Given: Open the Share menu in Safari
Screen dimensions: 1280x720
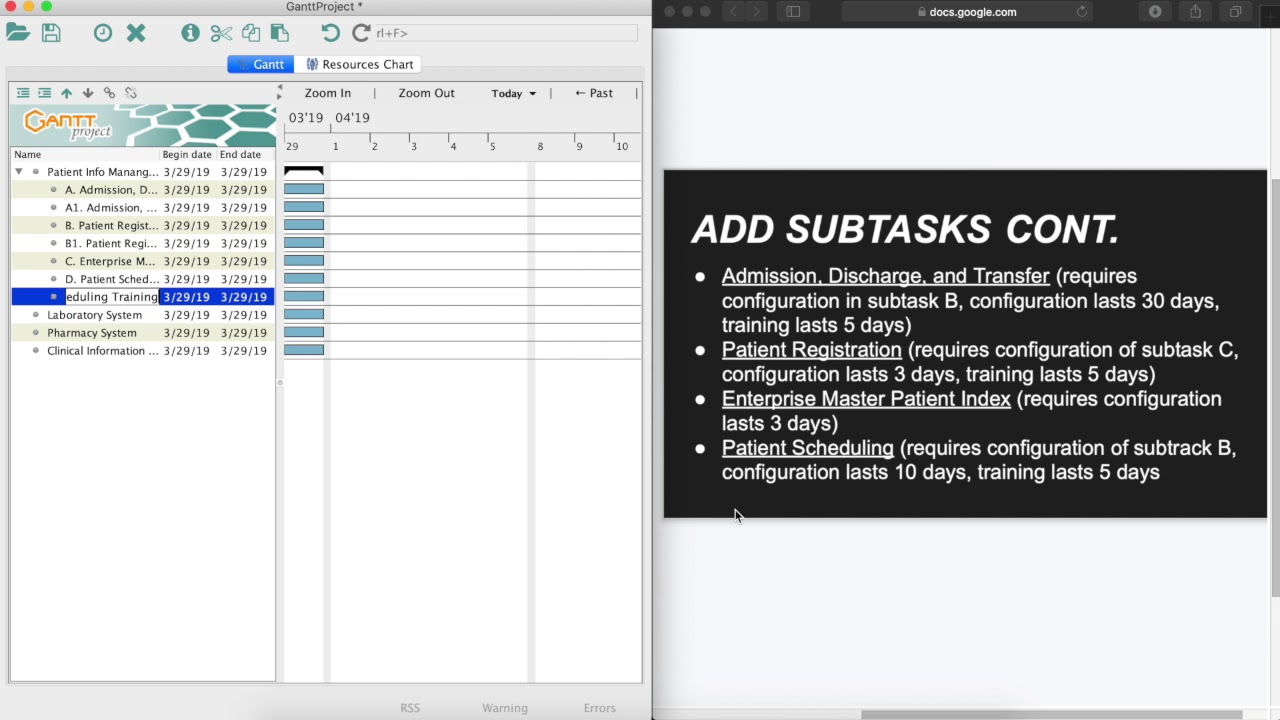Looking at the screenshot, I should tap(1195, 12).
